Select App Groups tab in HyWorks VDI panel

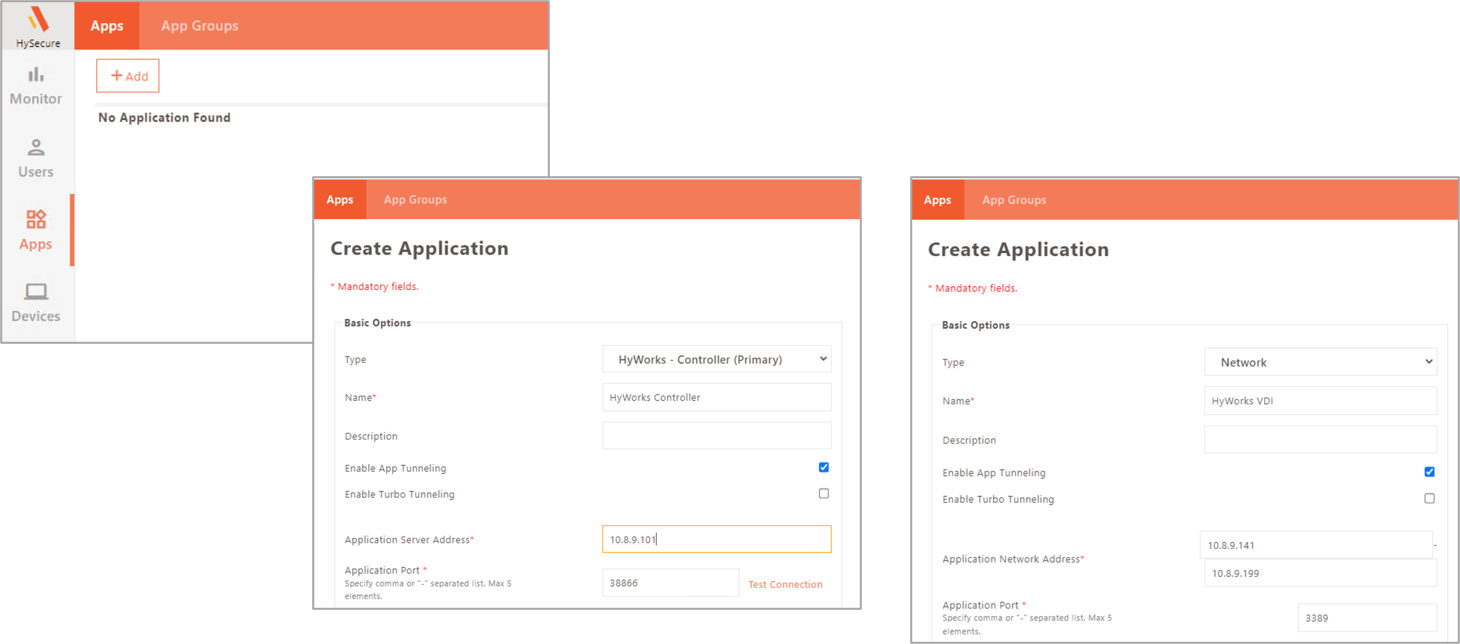point(1014,199)
